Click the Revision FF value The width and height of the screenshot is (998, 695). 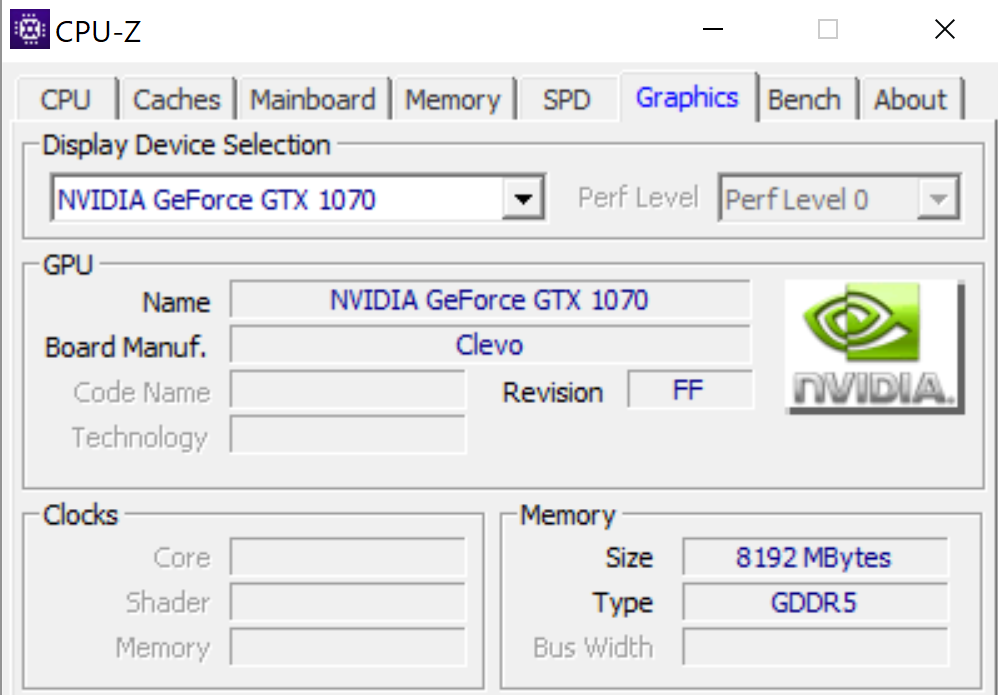[689, 390]
